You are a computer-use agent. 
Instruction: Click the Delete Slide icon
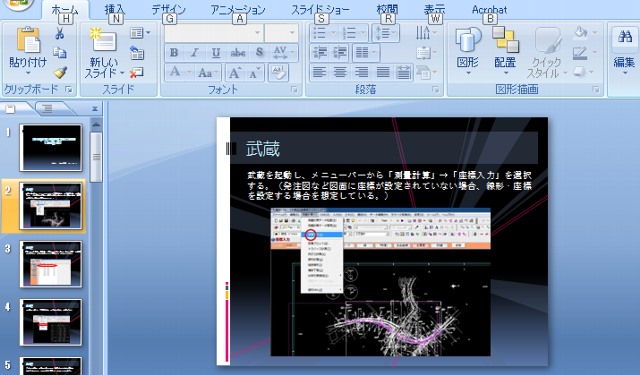pyautogui.click(x=137, y=73)
